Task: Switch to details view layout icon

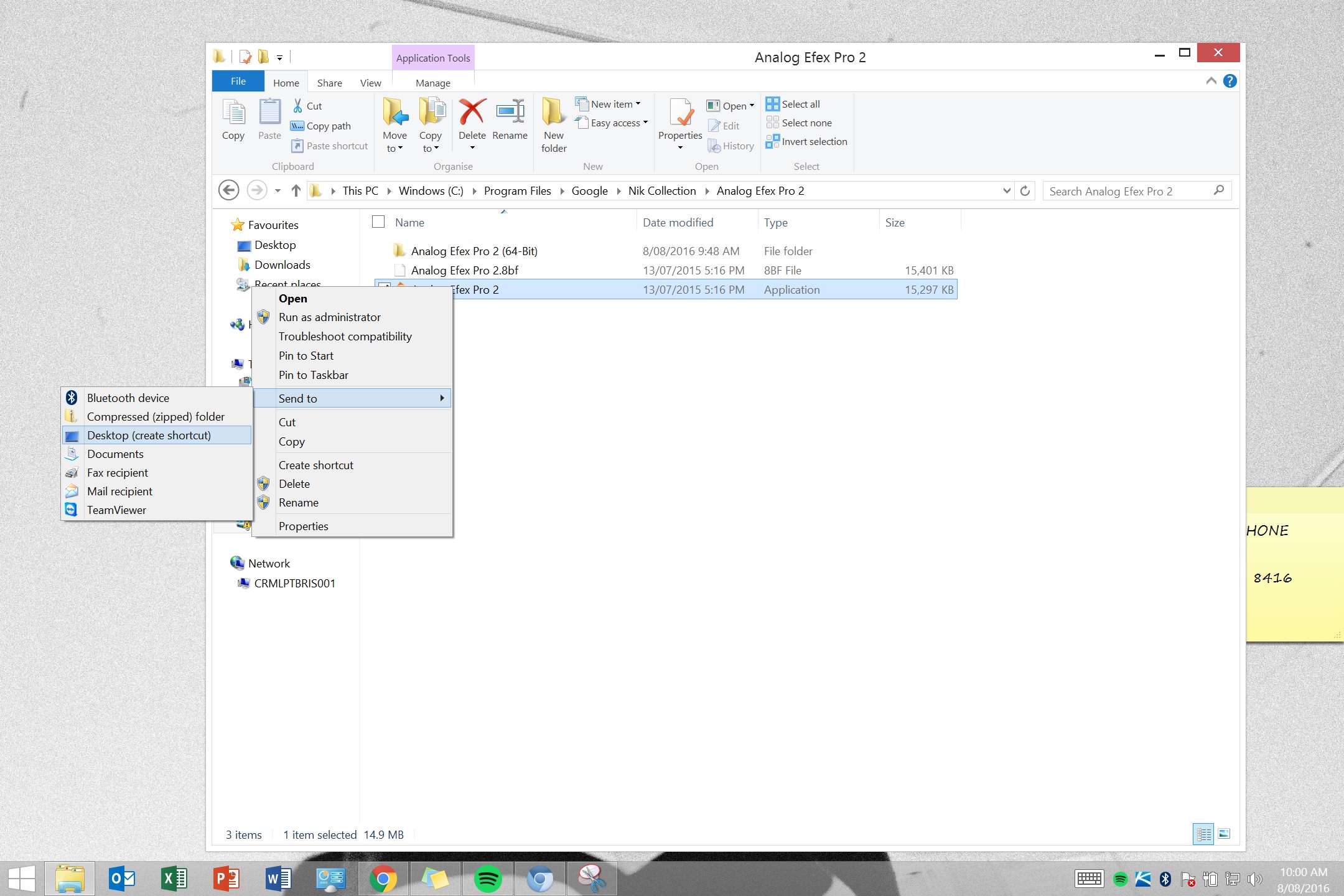Action: pyautogui.click(x=1203, y=834)
